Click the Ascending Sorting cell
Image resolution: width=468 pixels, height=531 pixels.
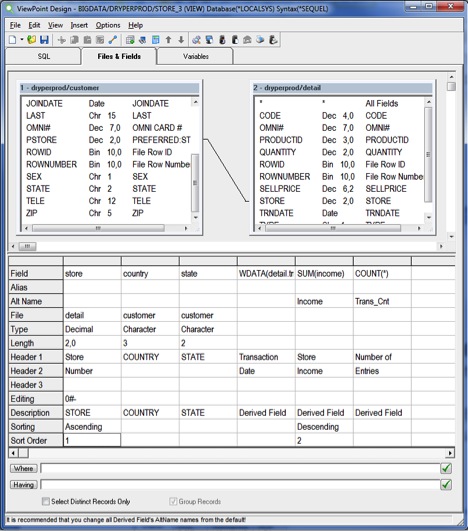(92, 427)
